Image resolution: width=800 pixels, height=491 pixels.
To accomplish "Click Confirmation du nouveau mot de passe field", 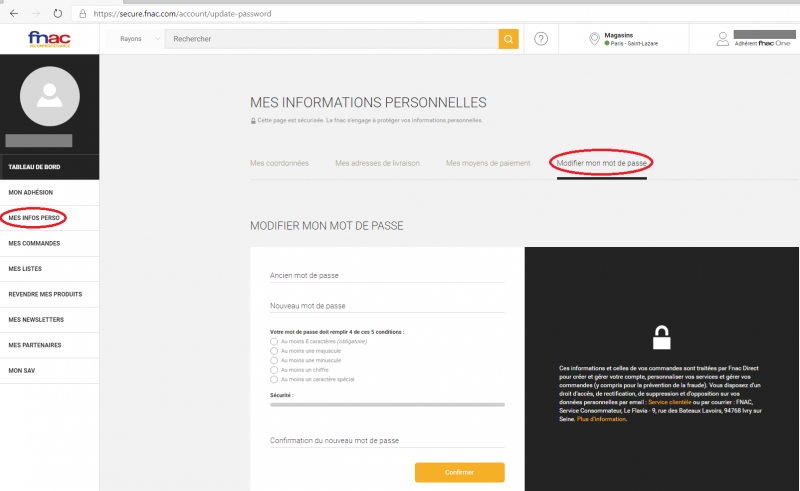I will 387,440.
